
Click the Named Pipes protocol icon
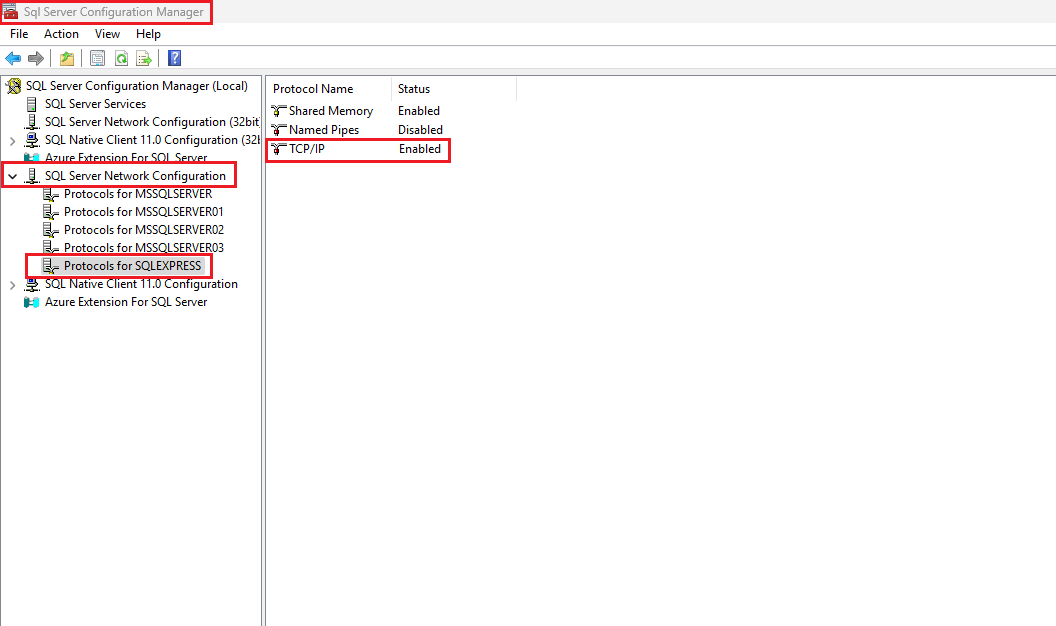click(279, 129)
